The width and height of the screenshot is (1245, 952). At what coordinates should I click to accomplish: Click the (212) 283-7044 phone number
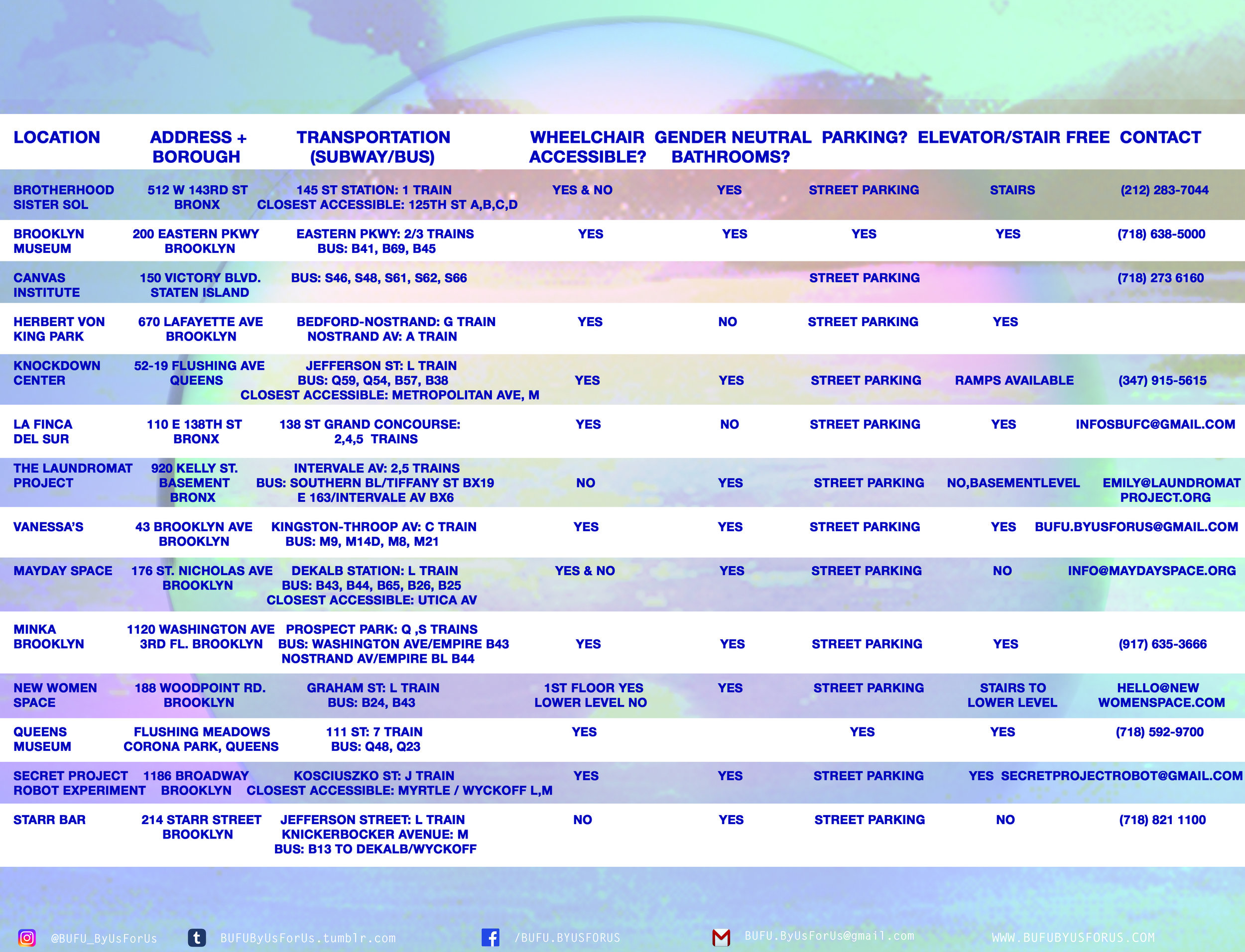click(1164, 190)
